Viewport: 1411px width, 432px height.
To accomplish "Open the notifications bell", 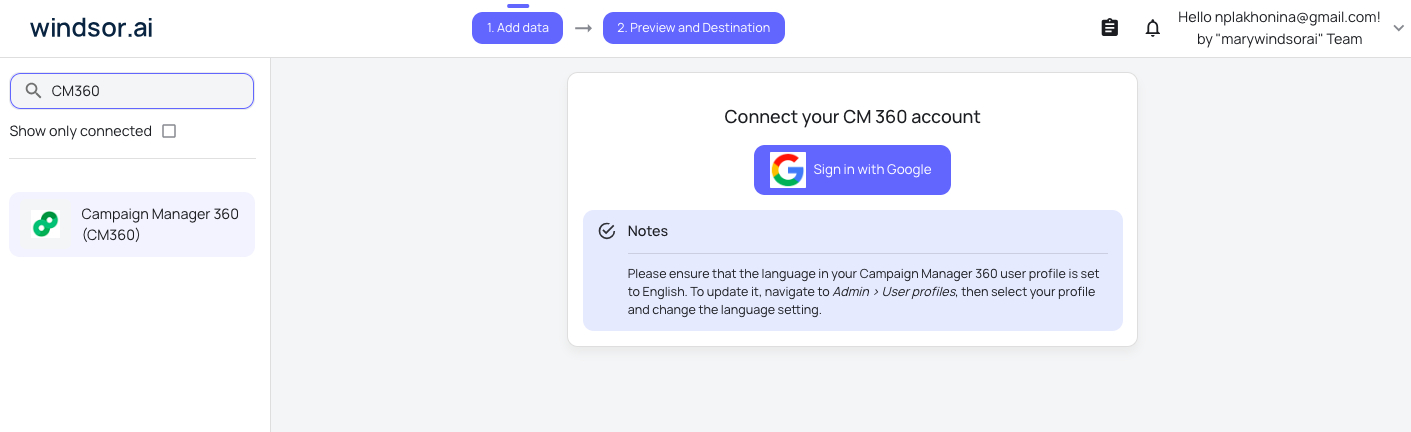I will click(1153, 28).
